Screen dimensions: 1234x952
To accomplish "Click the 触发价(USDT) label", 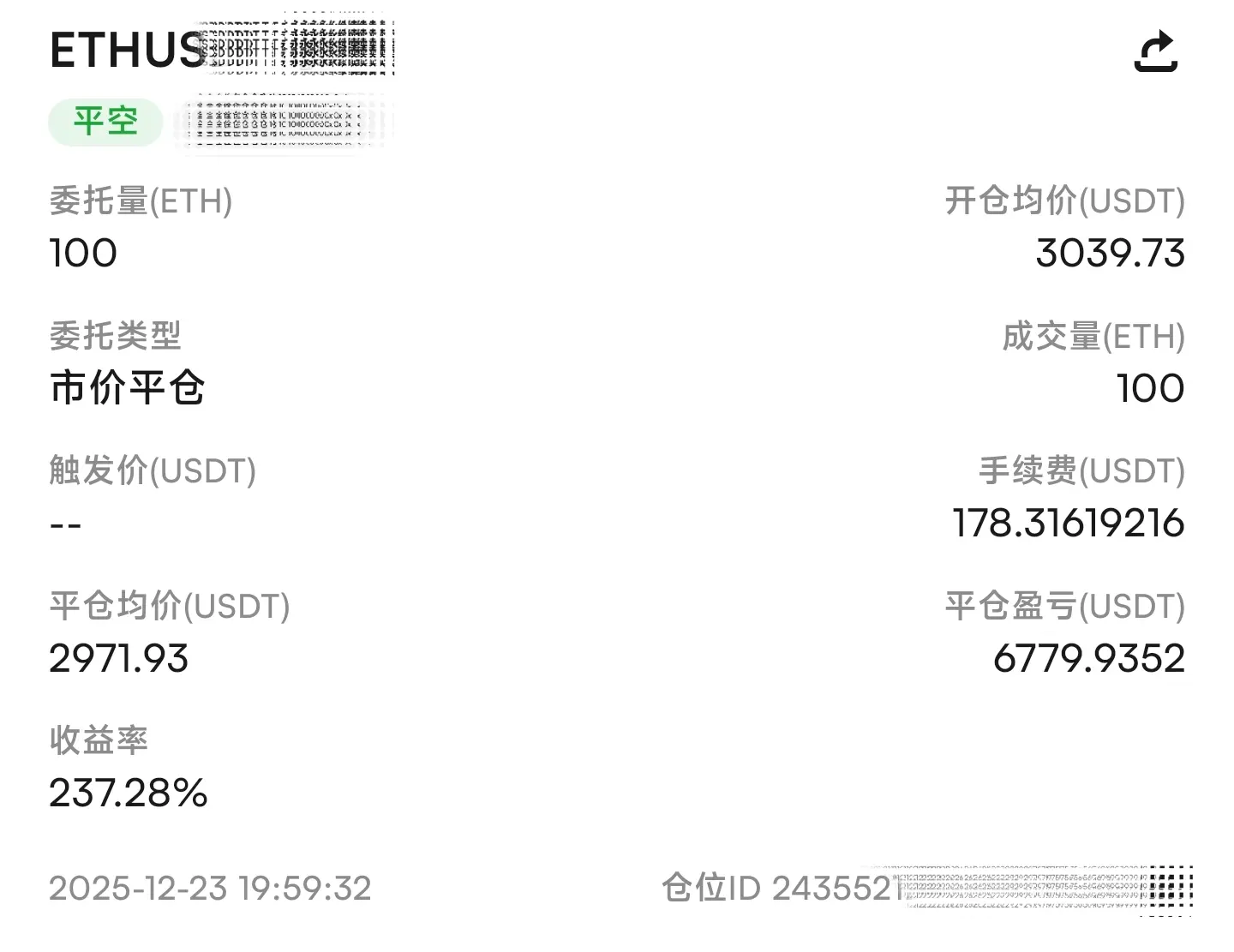I will (x=153, y=470).
